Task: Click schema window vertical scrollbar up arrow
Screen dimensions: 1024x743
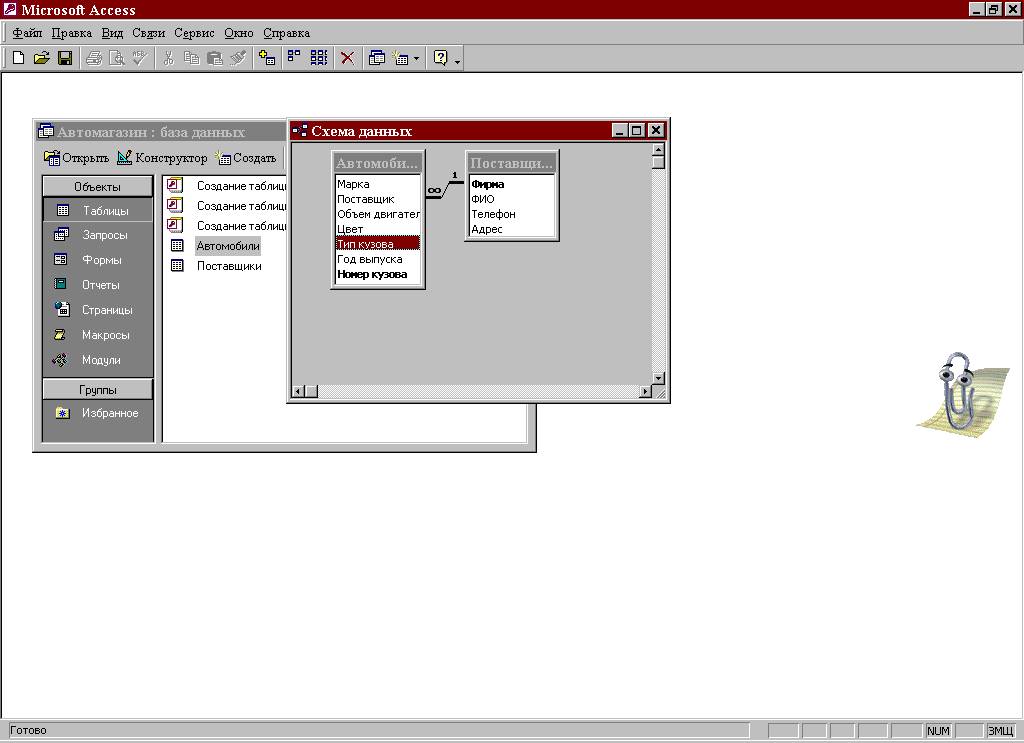Action: coord(658,150)
